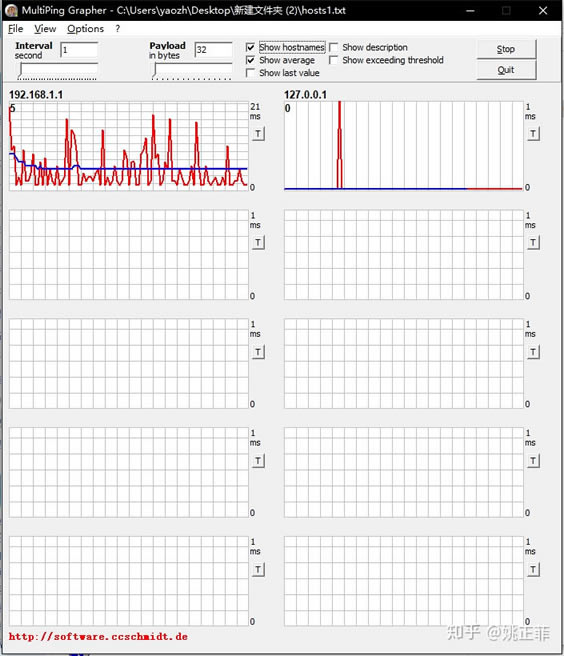This screenshot has height=656, width=564.
Task: Open the software.ccschmidt.de link
Action: 98,637
